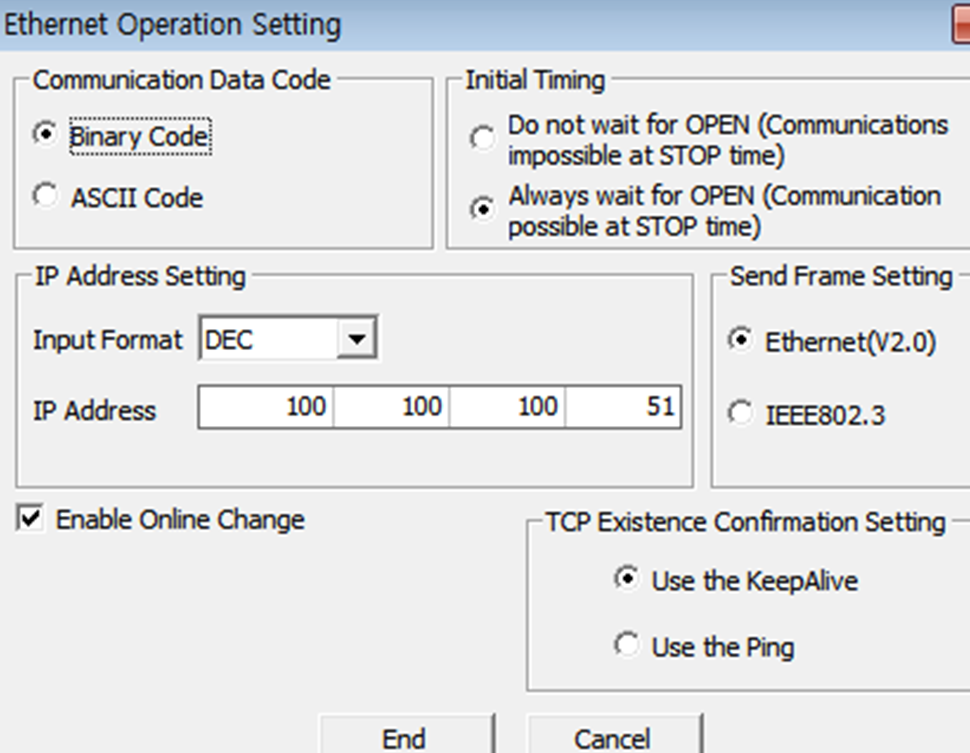This screenshot has width=970, height=753.
Task: Toggle the Enable Online Change checkbox
Action: (32, 519)
